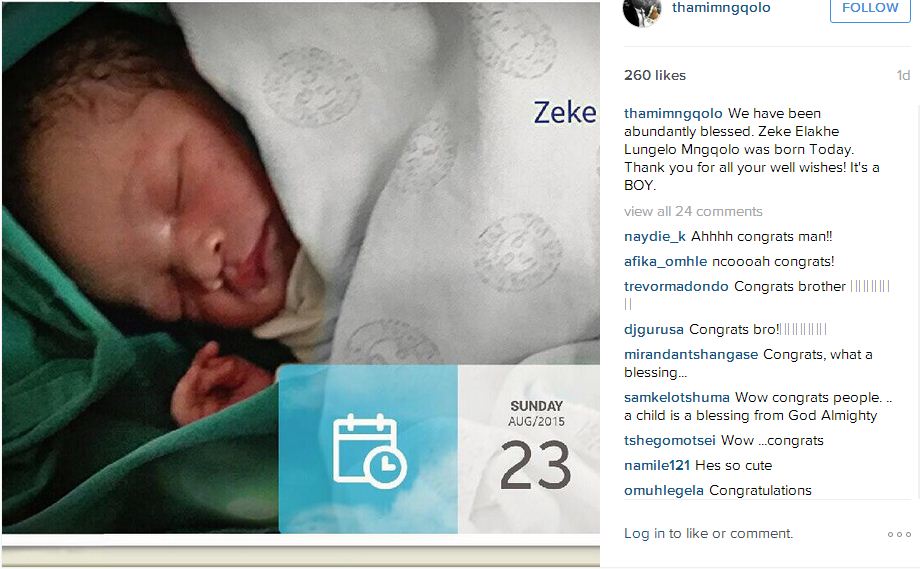Open the three-dot more options menu
This screenshot has width=920, height=569.
click(x=899, y=534)
